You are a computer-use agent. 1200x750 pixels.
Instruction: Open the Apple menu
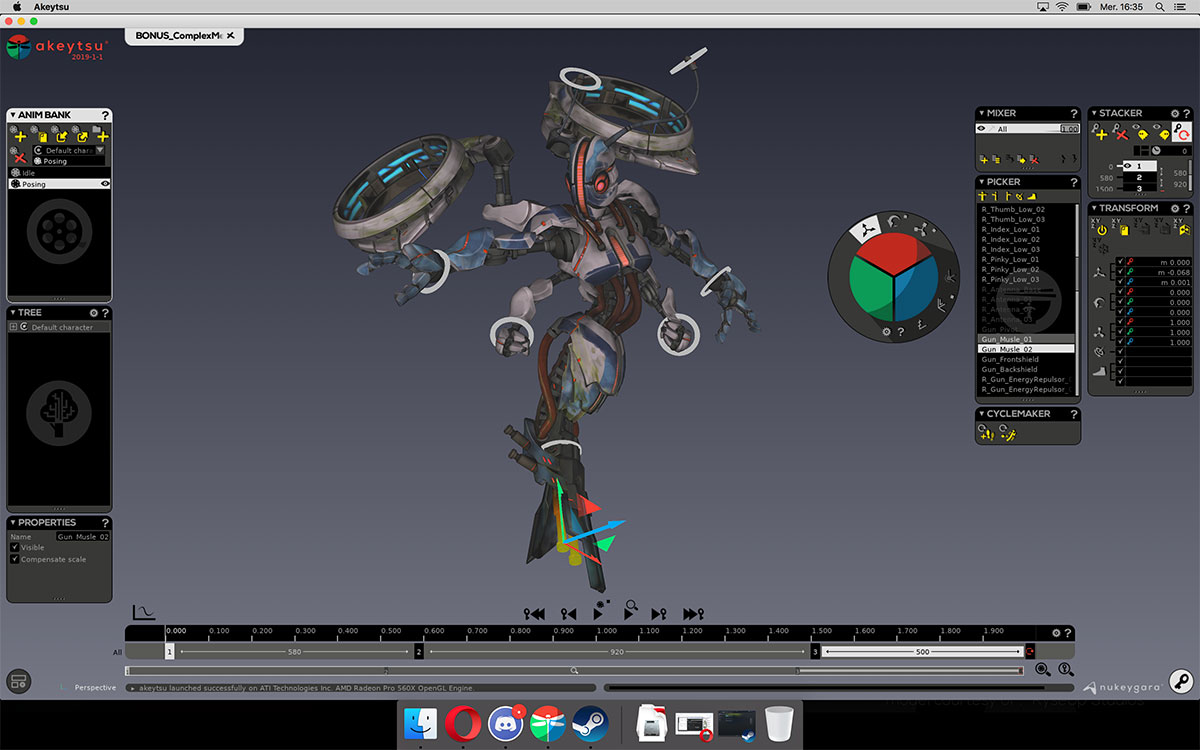tap(16, 7)
